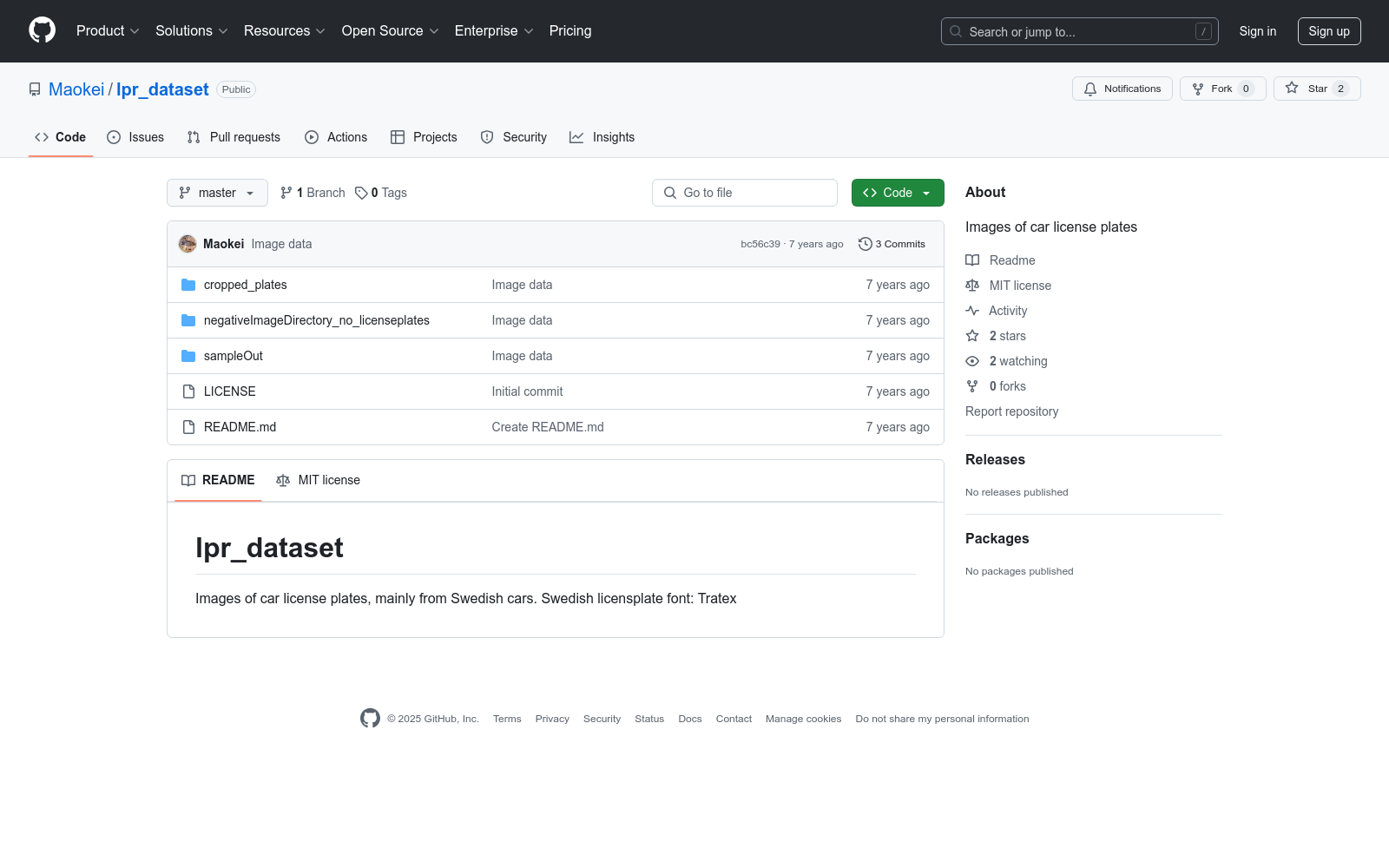Open the lpr_dataset repository link
The image size is (1389, 868).
[162, 89]
